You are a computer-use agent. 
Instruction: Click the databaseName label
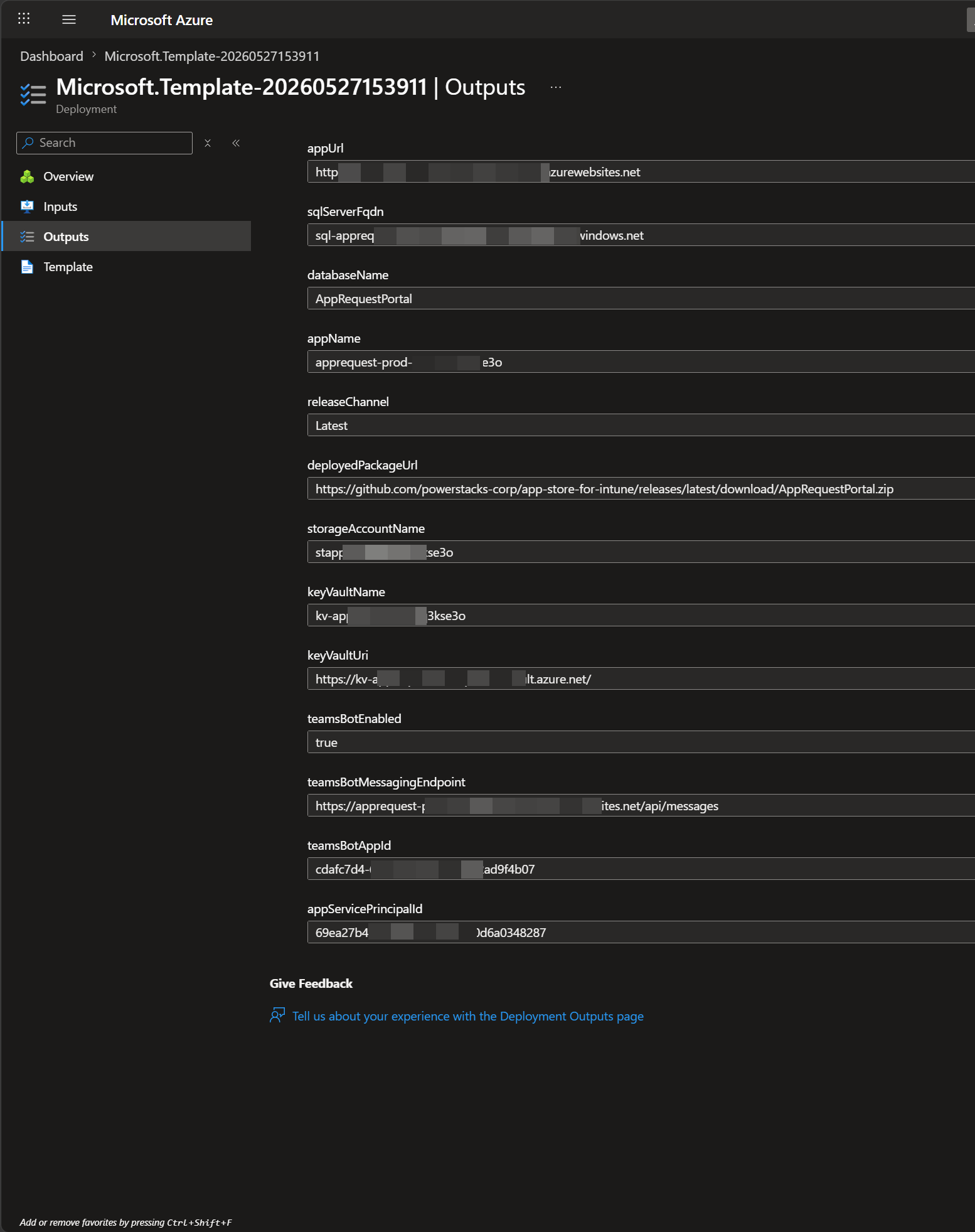[x=348, y=275]
